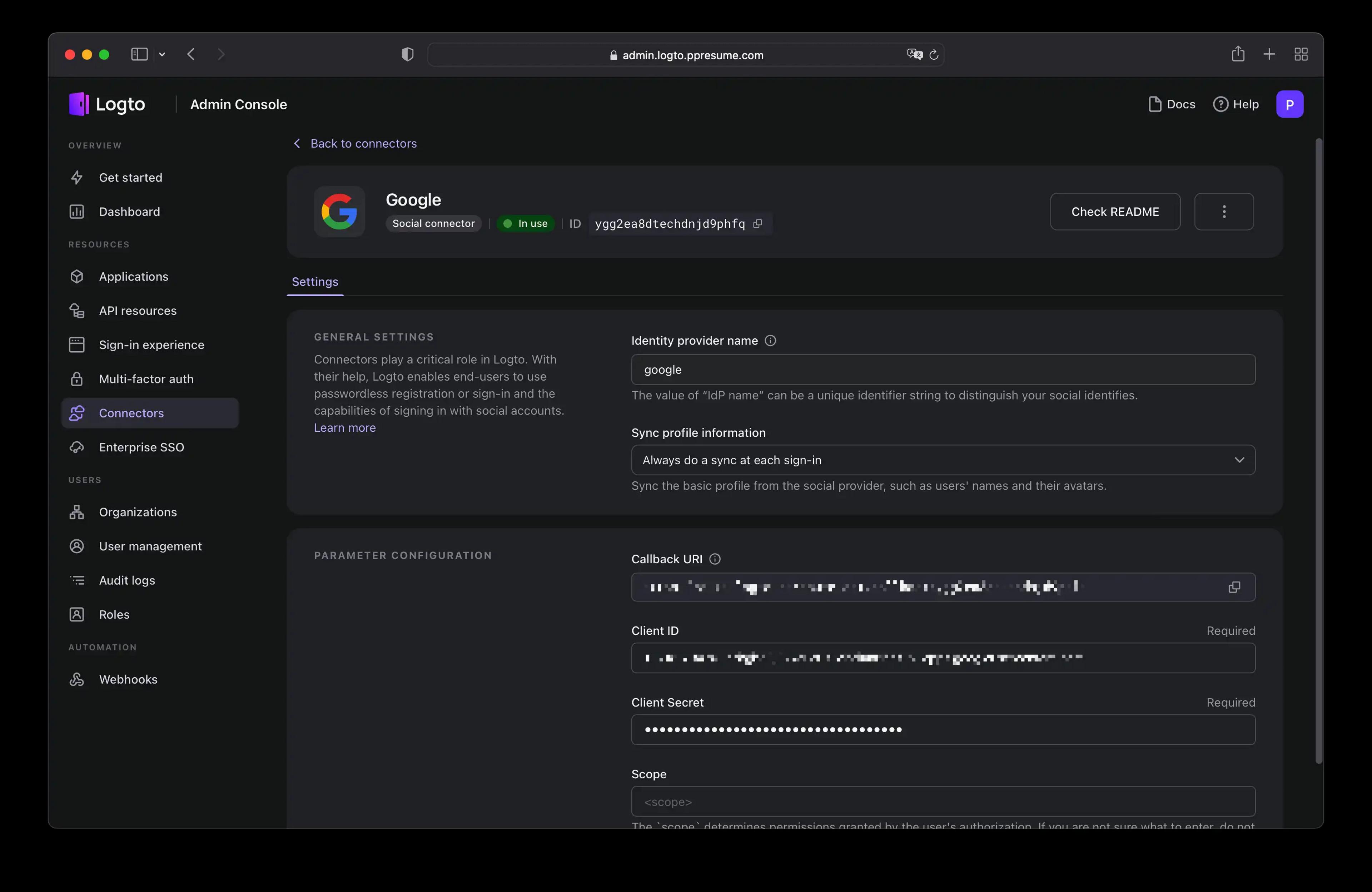Screen dimensions: 1372x892
Task: Open Sync profile information dropdown
Action: [943, 460]
